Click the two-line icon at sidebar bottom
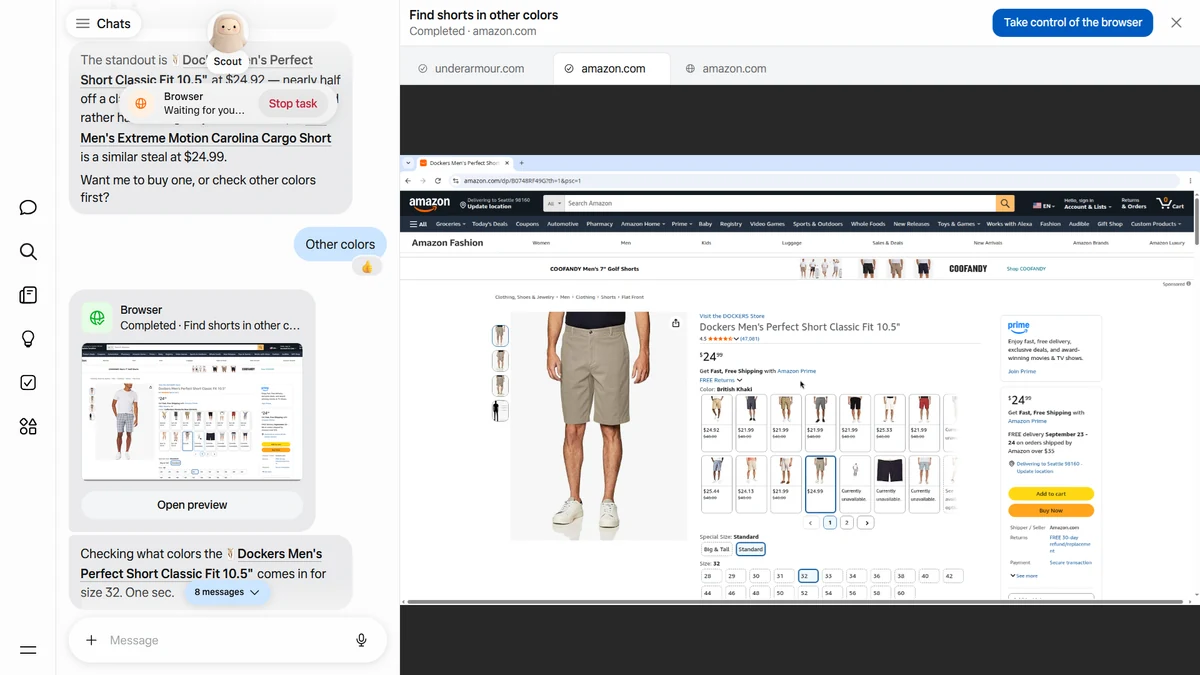The width and height of the screenshot is (1200, 675). click(x=28, y=650)
